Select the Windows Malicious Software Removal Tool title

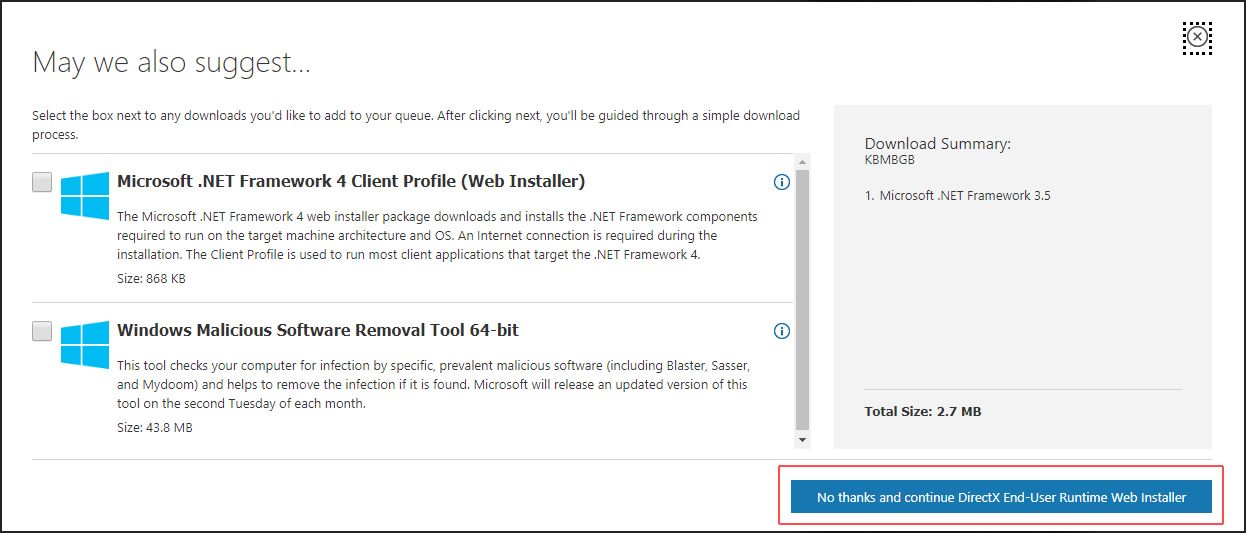coord(318,330)
